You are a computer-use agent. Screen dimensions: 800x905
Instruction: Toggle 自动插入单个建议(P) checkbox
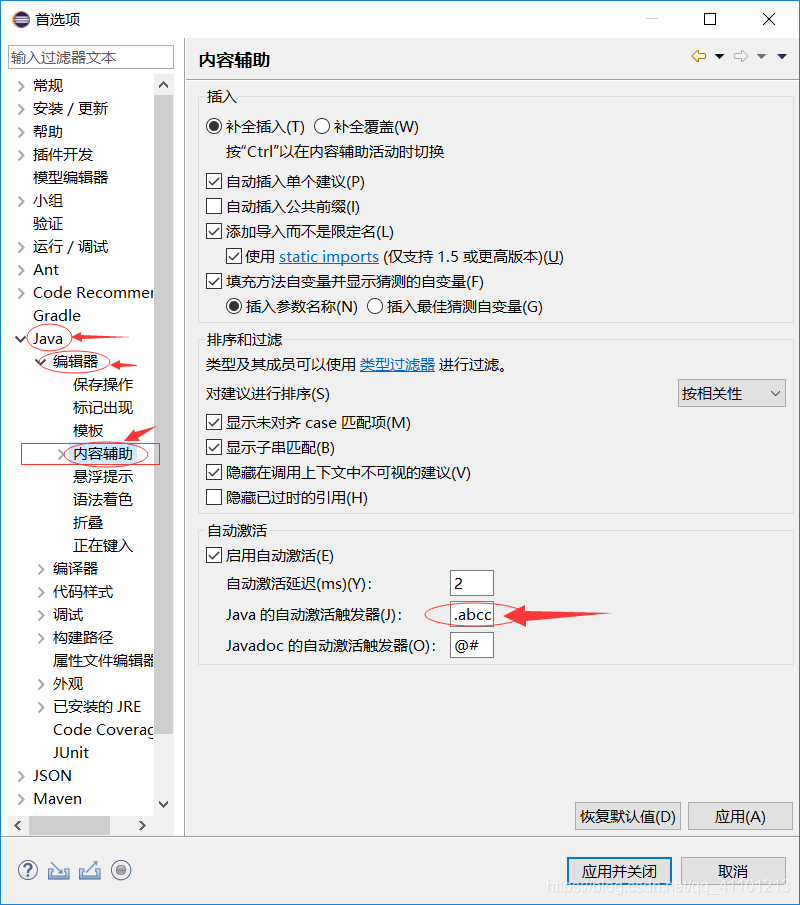[x=214, y=181]
